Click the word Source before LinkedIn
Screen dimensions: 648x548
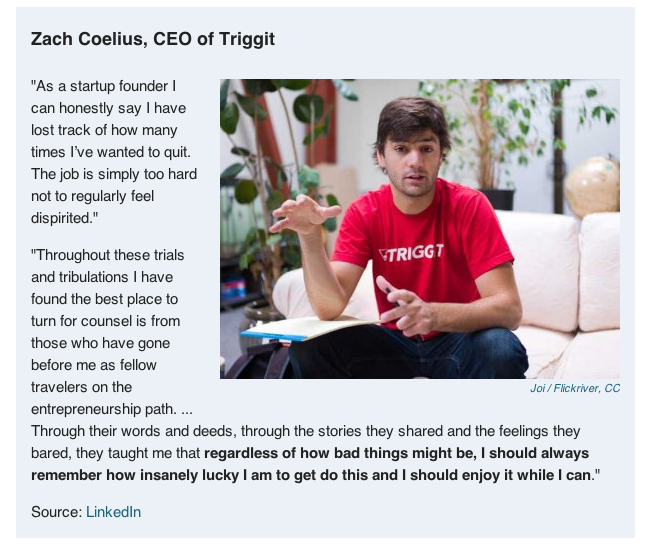(57, 512)
